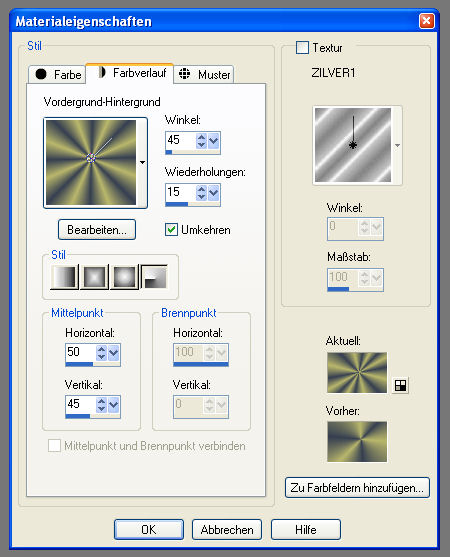The width and height of the screenshot is (450, 557).
Task: Switch to the Muster tab
Action: click(204, 74)
